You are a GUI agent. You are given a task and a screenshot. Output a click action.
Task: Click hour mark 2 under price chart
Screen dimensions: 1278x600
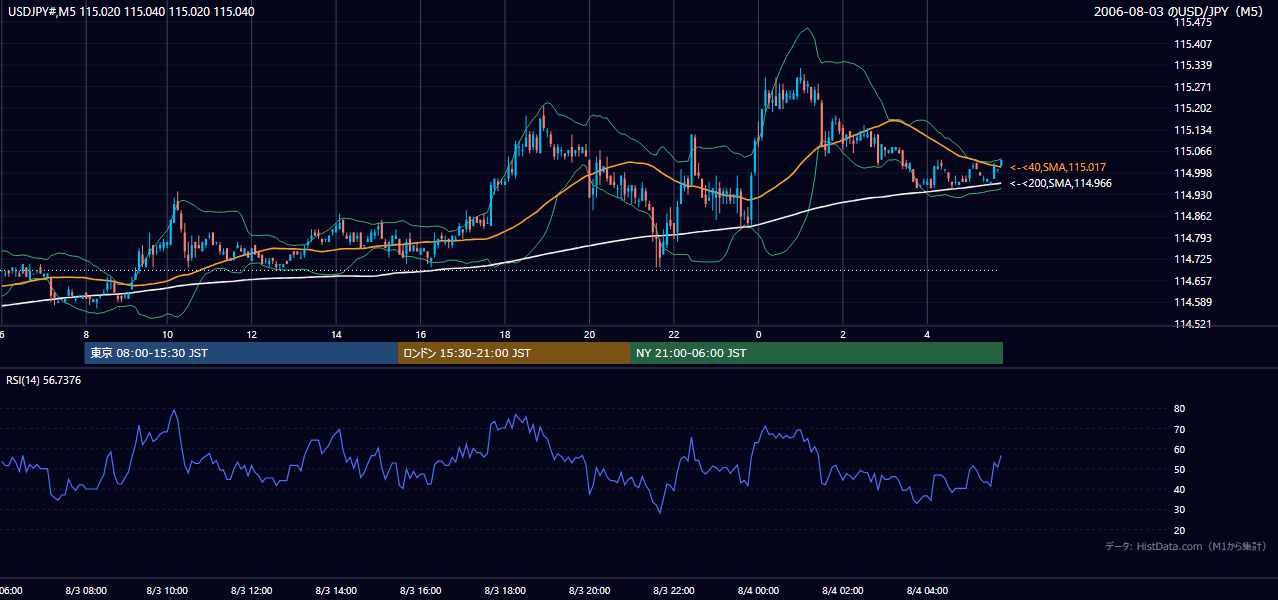coord(843,335)
